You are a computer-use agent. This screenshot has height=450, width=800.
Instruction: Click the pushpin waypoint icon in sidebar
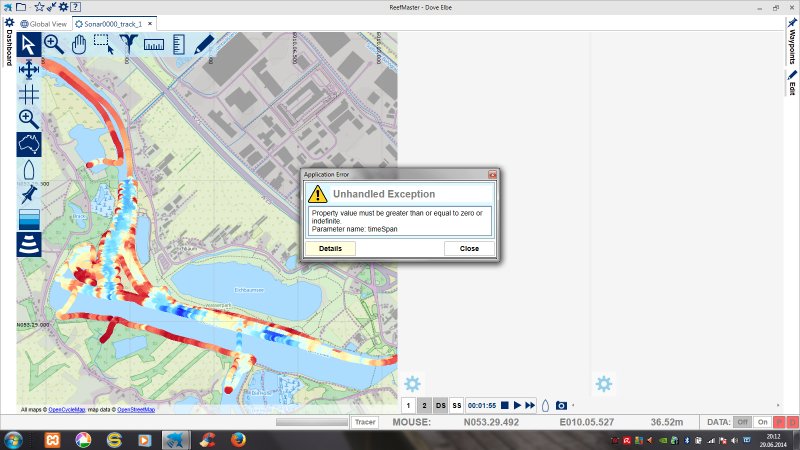click(29, 194)
